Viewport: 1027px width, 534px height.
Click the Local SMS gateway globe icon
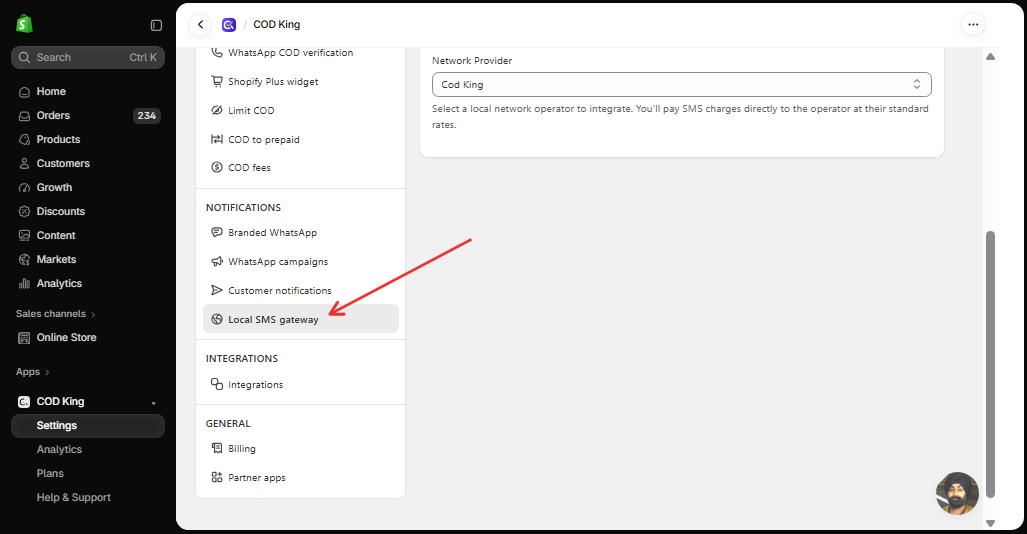(217, 319)
